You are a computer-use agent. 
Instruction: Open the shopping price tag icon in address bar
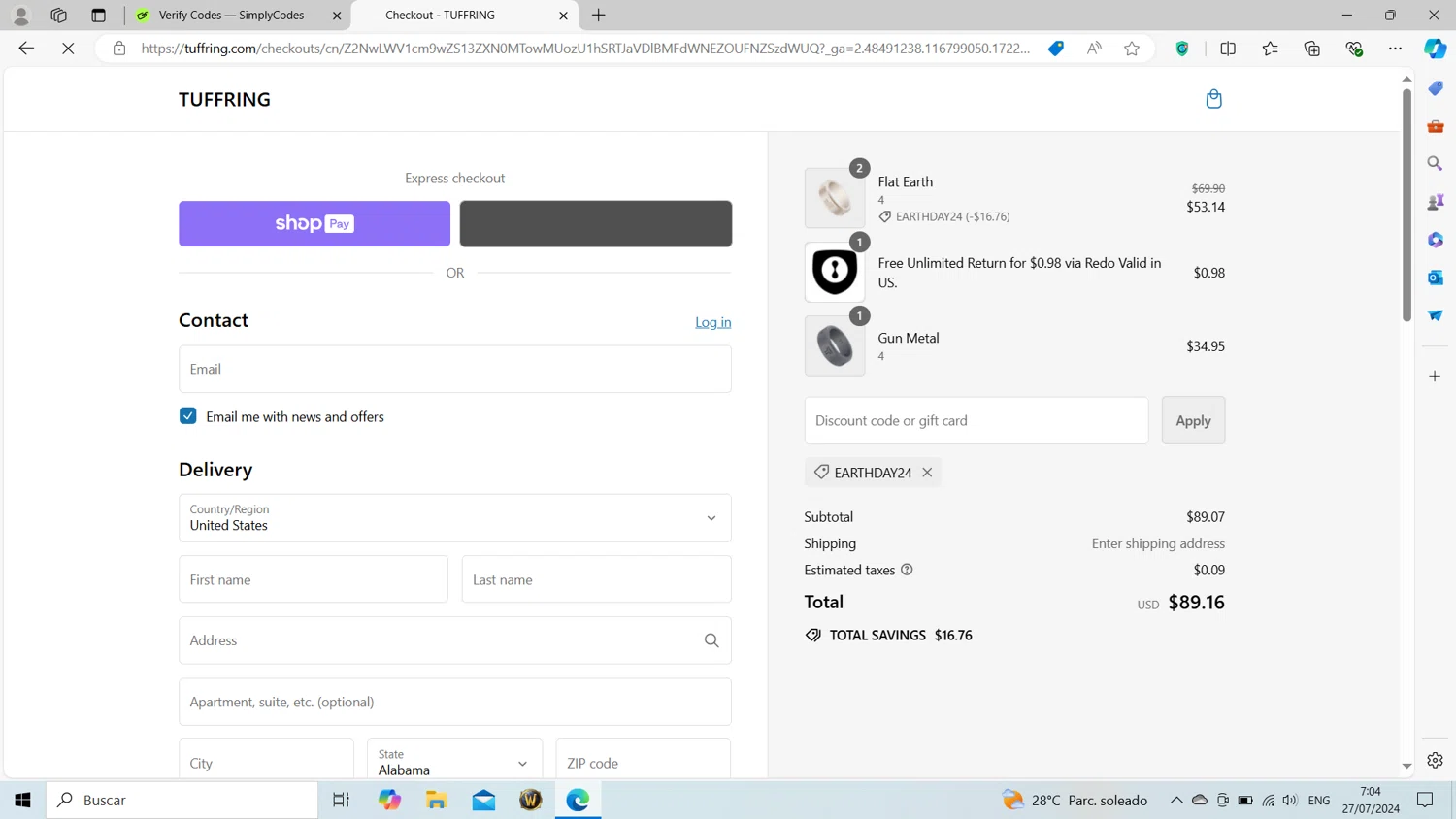pyautogui.click(x=1056, y=49)
